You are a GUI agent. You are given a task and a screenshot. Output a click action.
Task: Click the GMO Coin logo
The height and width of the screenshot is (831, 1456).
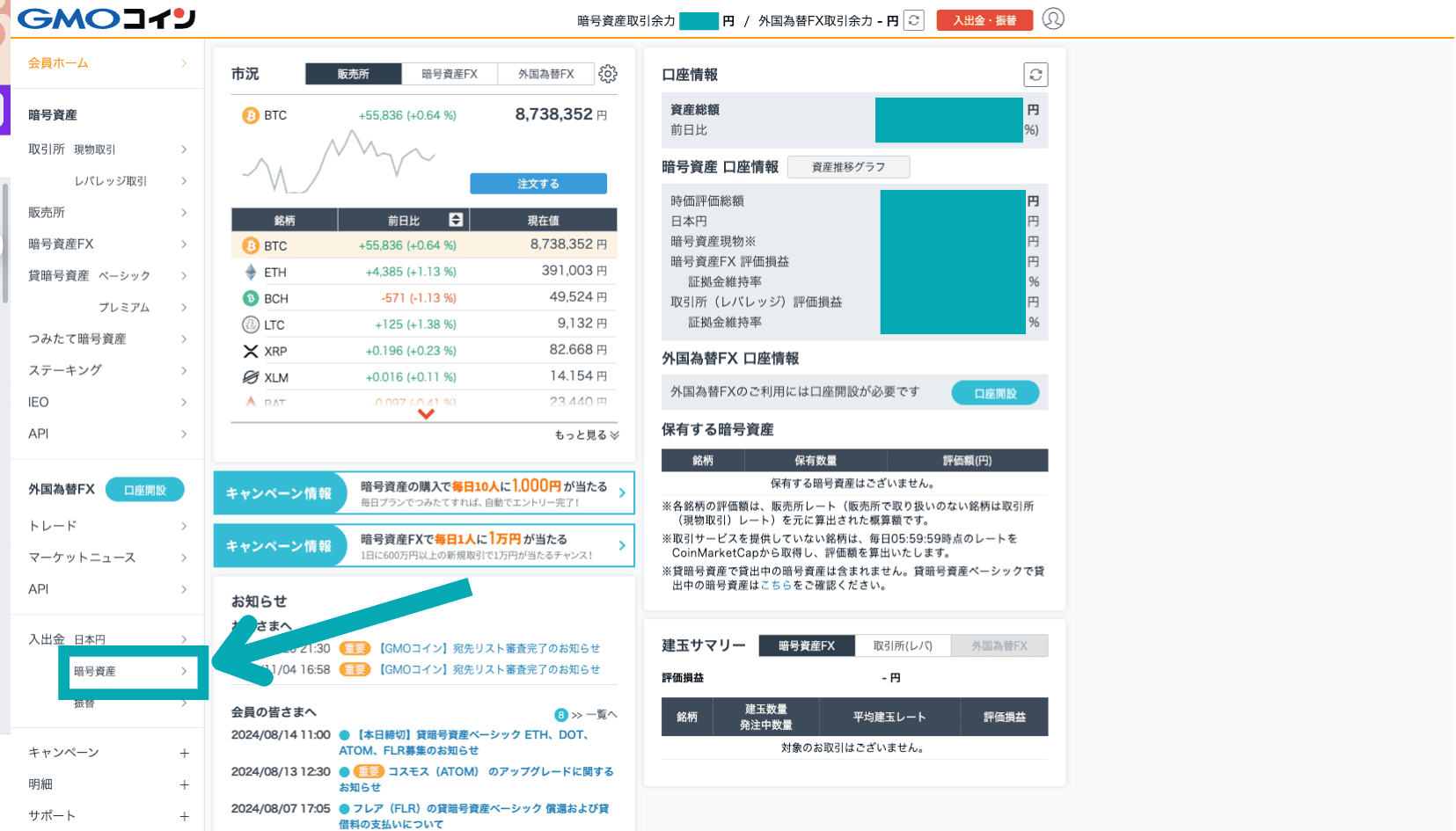point(106,18)
